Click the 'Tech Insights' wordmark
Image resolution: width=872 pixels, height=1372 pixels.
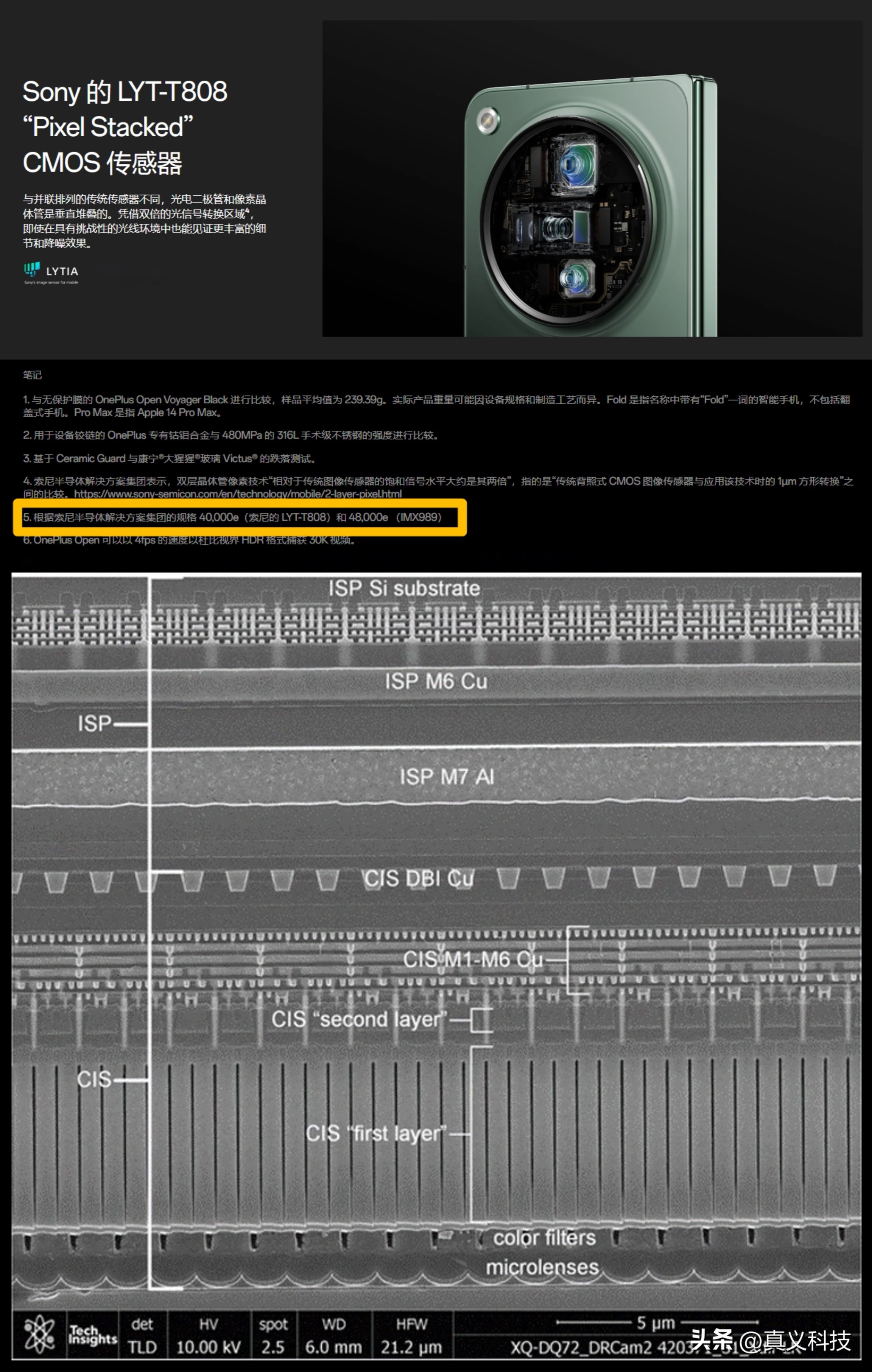point(92,1335)
